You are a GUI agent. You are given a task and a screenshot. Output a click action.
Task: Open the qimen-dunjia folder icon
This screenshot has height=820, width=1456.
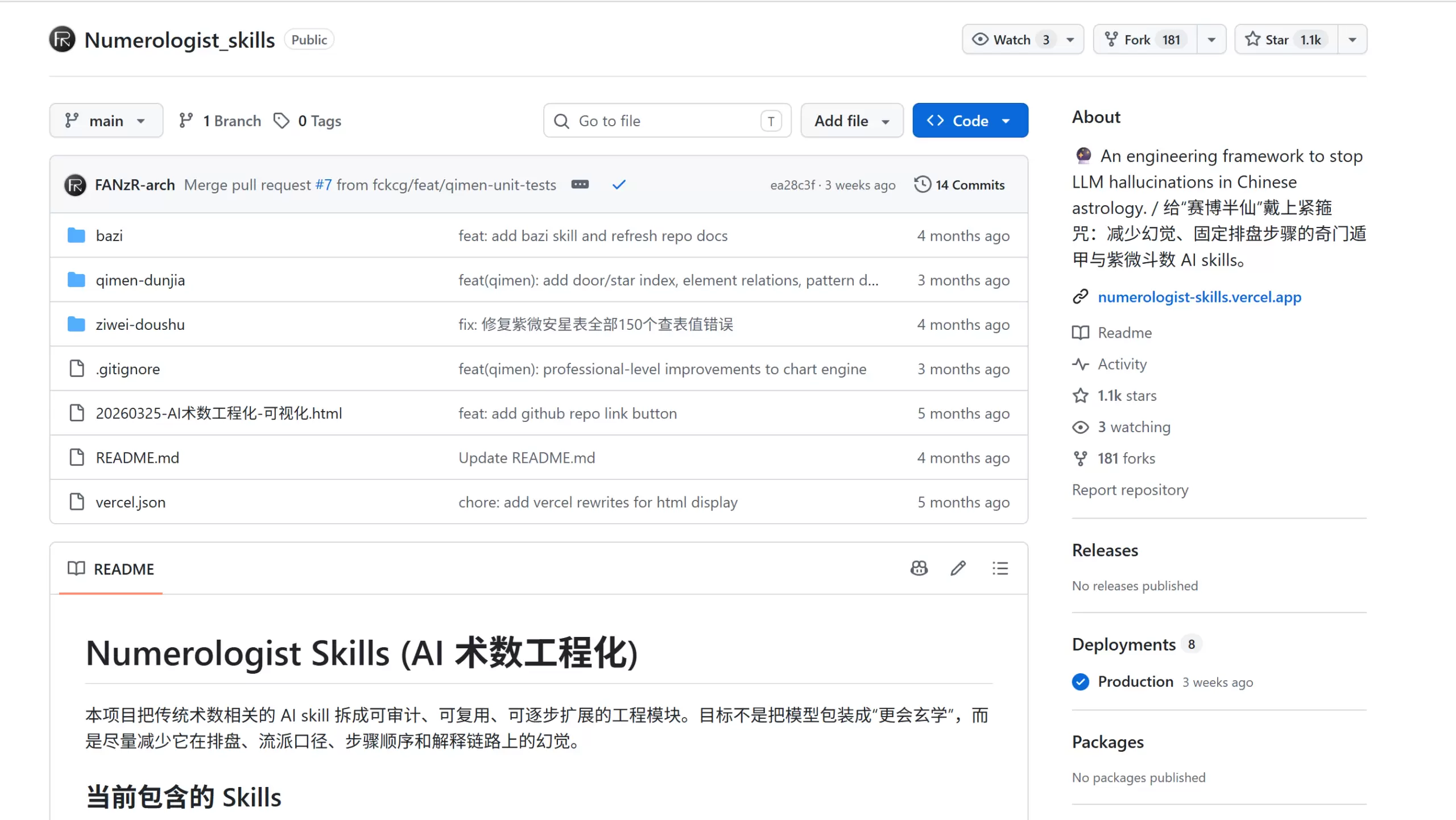pyautogui.click(x=76, y=280)
